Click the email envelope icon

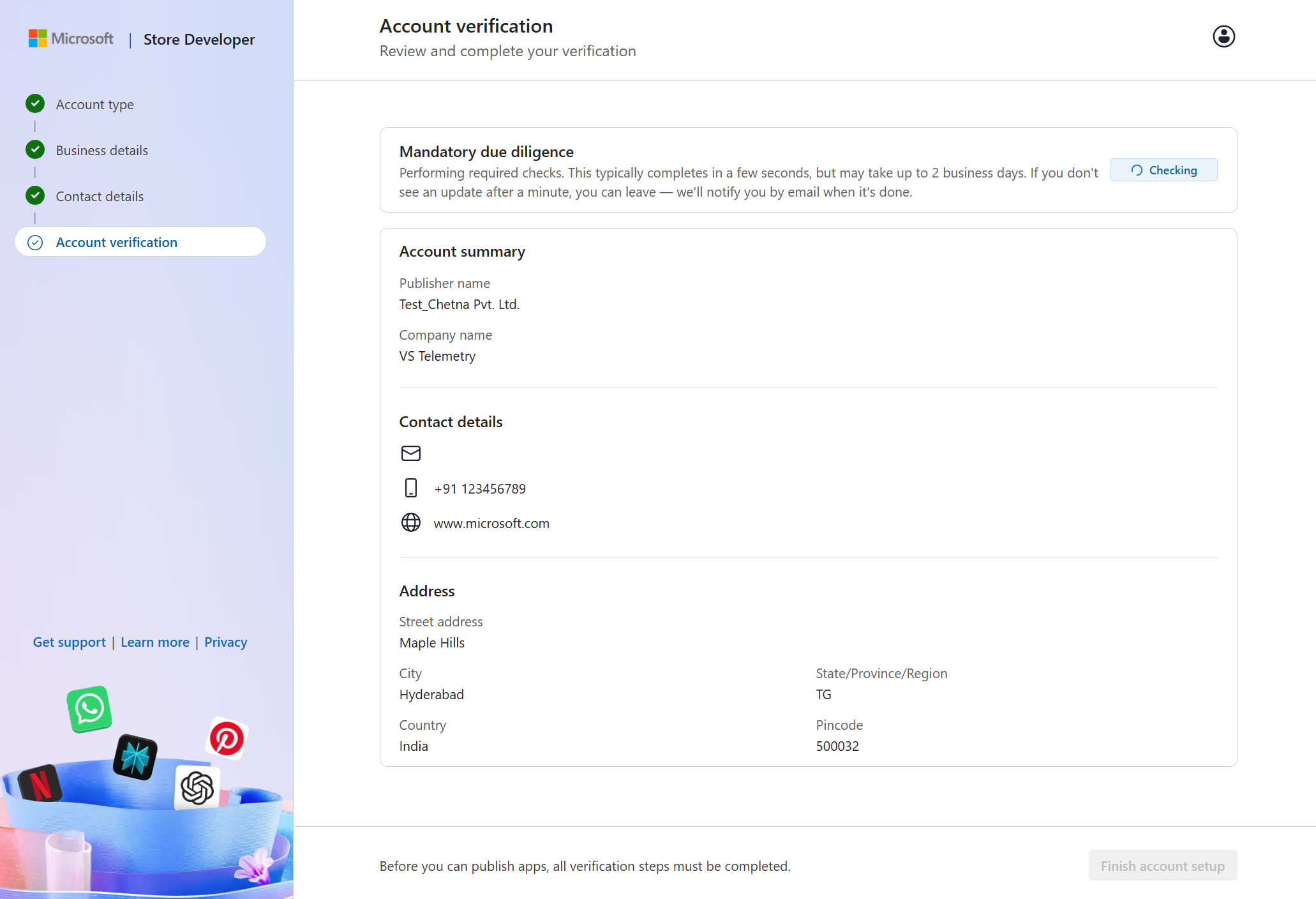coord(410,453)
